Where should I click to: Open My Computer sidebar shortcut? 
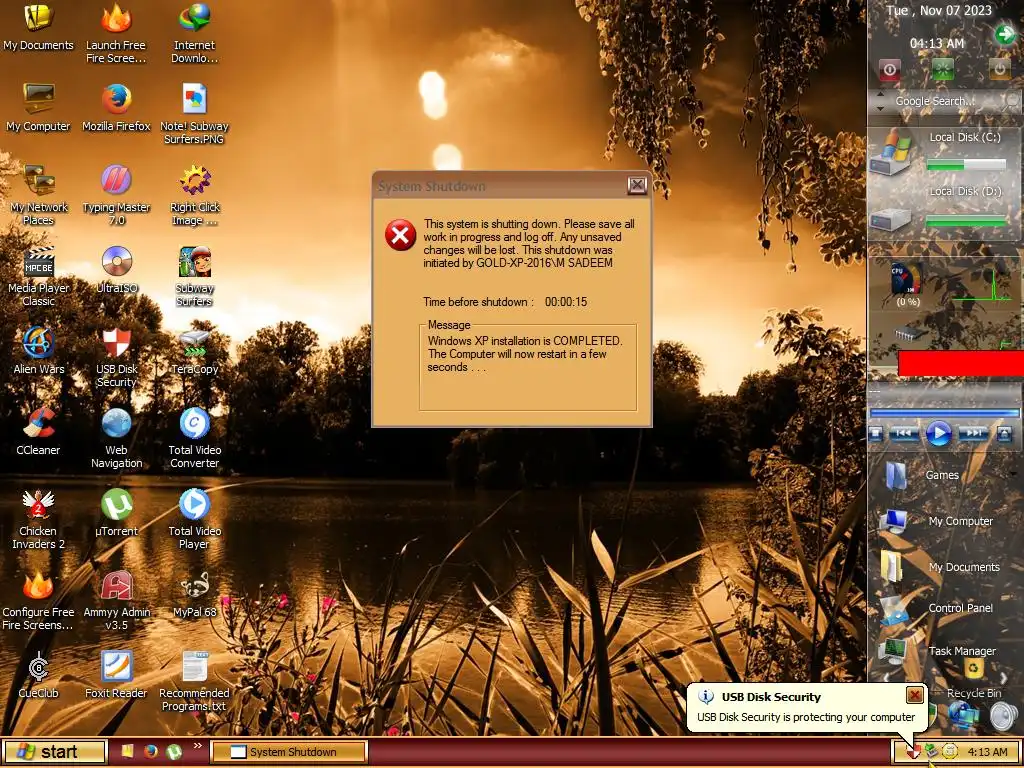(936, 521)
